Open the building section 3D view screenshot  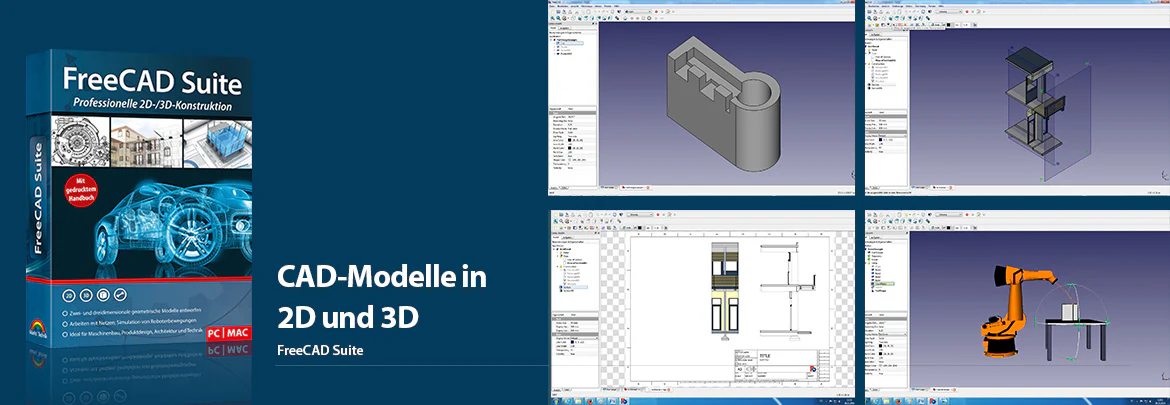(1016, 98)
